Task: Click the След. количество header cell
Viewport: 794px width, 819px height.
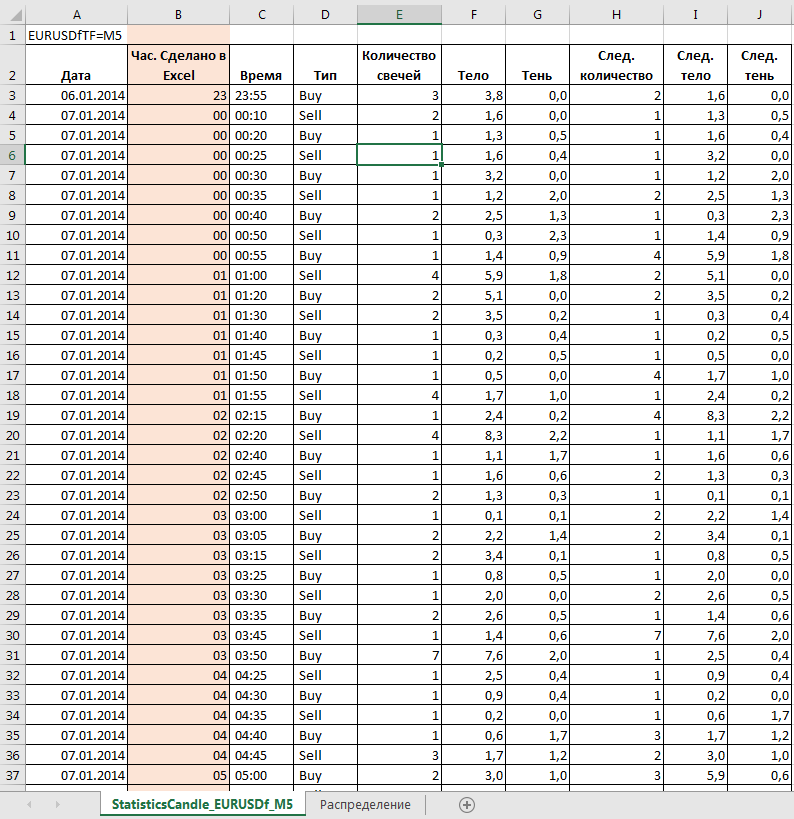Action: click(616, 65)
